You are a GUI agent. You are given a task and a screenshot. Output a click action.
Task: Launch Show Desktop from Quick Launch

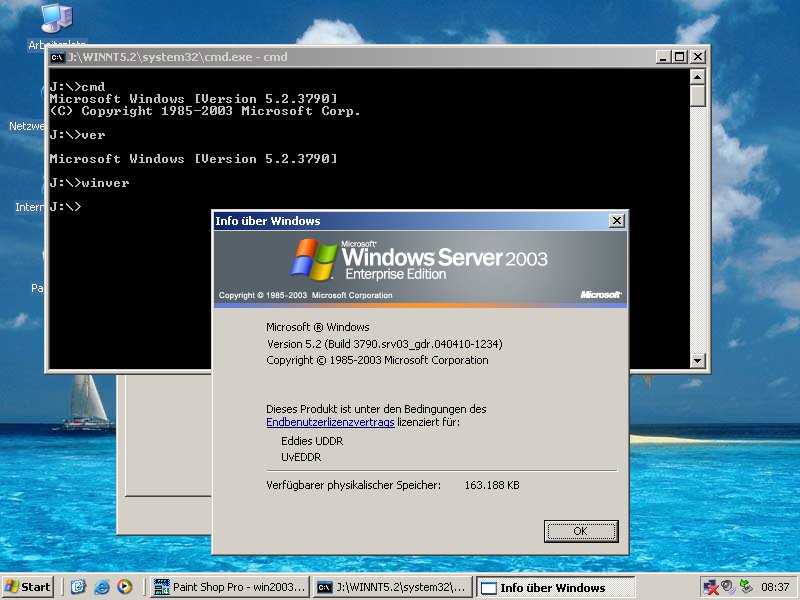[x=78, y=587]
